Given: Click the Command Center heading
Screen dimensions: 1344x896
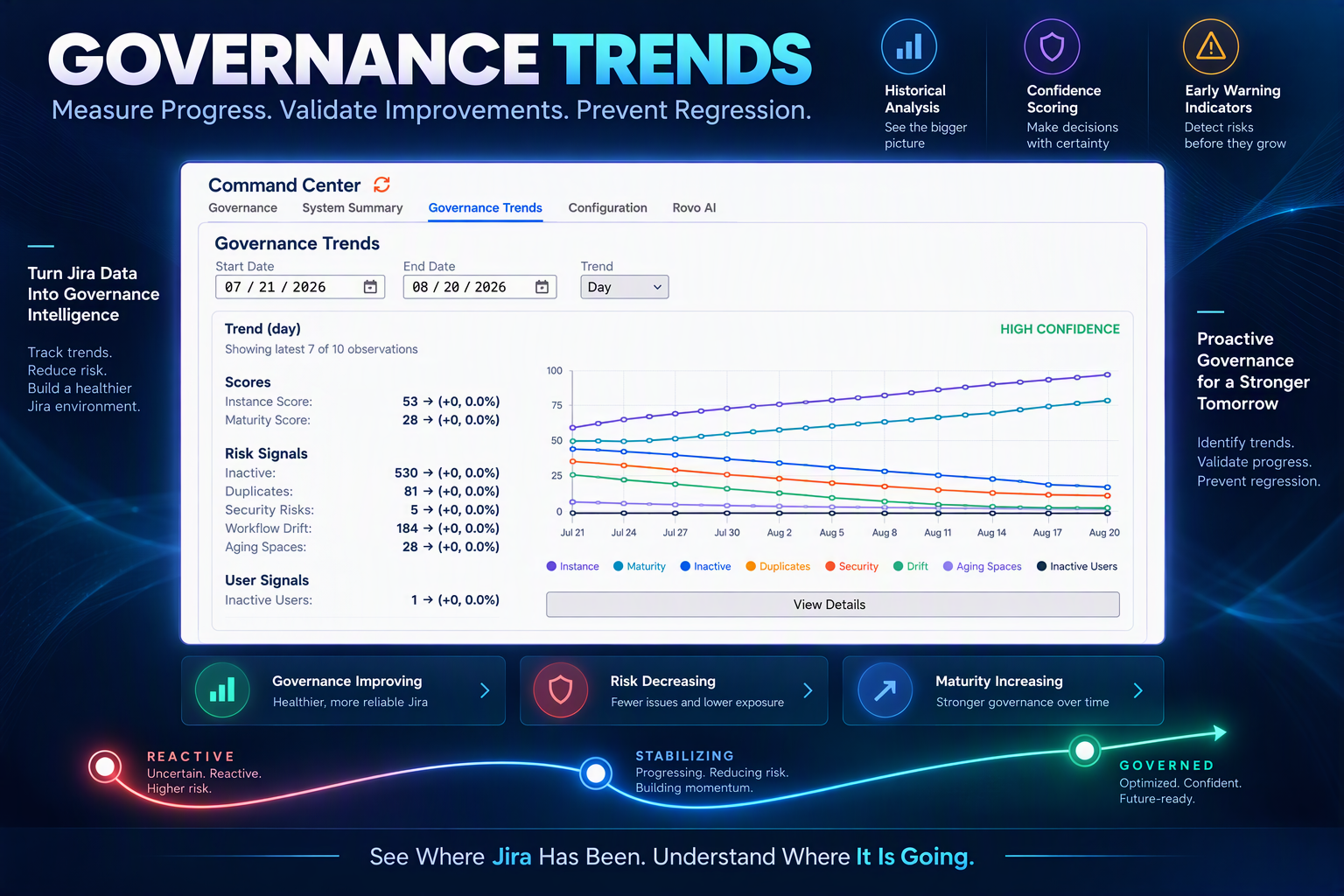Looking at the screenshot, I should (x=284, y=185).
